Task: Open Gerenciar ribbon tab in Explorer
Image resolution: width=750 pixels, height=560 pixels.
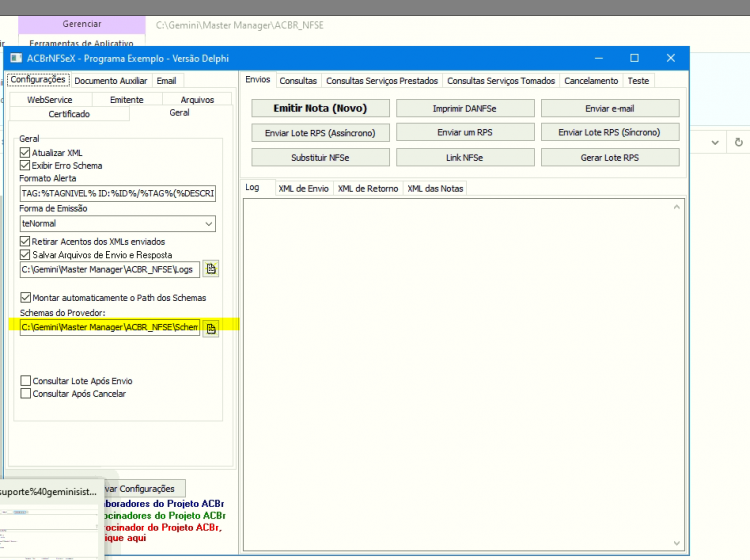Action: pyautogui.click(x=82, y=24)
